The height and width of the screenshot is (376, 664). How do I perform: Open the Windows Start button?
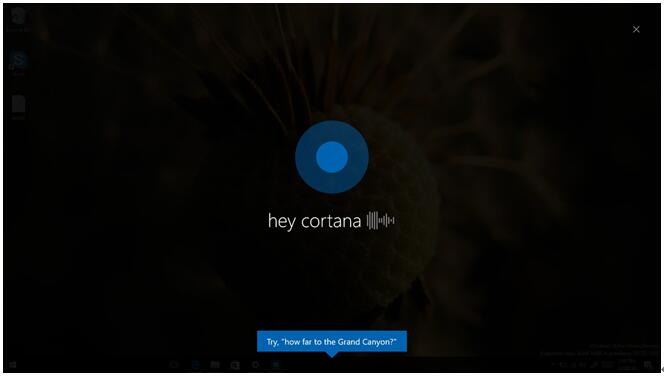point(13,365)
